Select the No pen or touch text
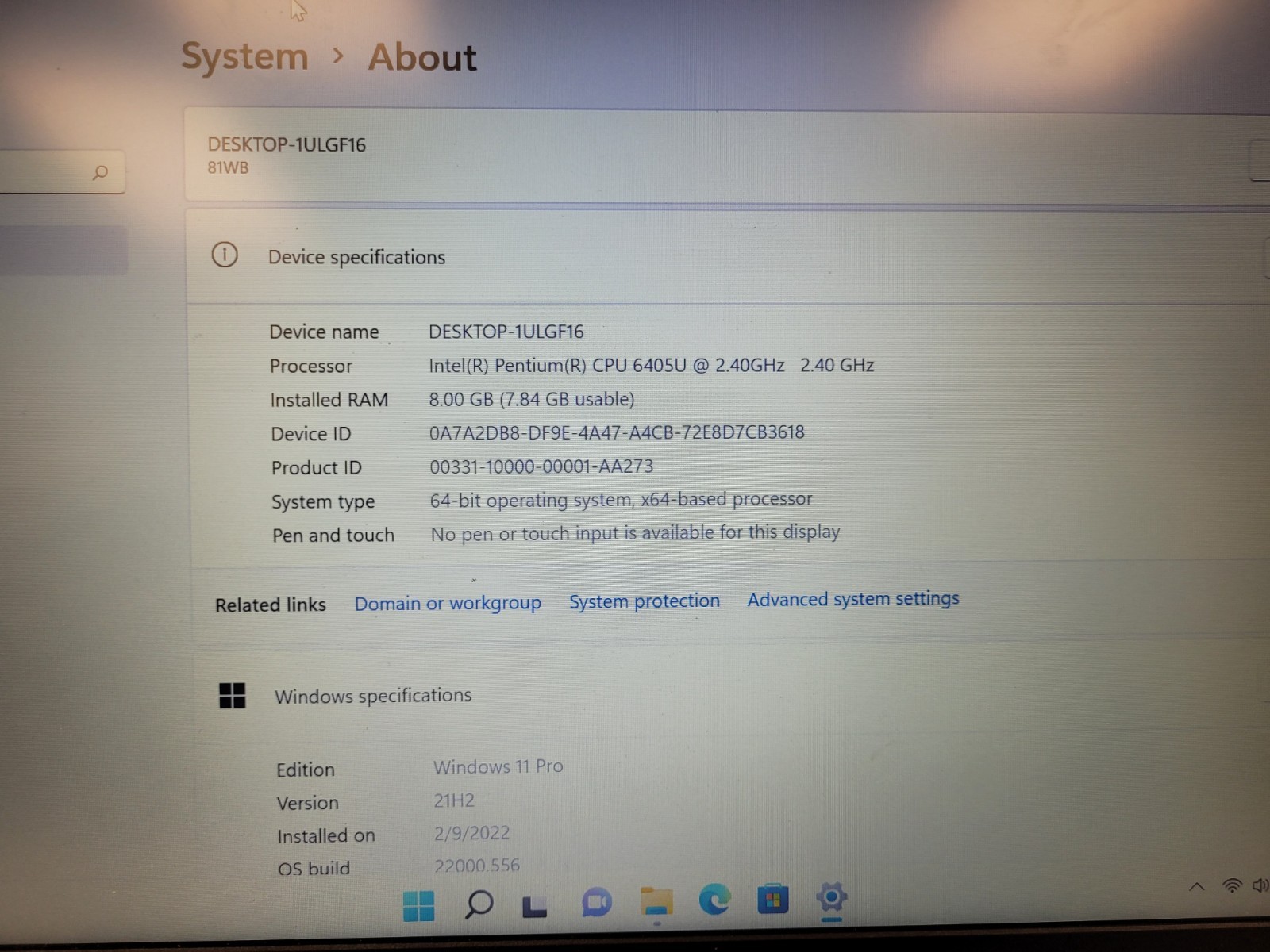This screenshot has height=952, width=1270. tap(635, 533)
